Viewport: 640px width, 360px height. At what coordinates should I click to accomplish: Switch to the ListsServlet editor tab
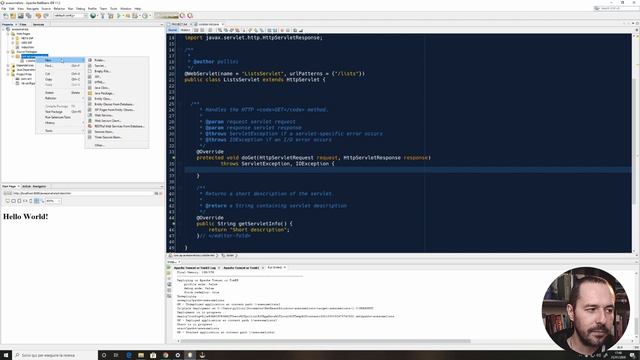pos(209,24)
